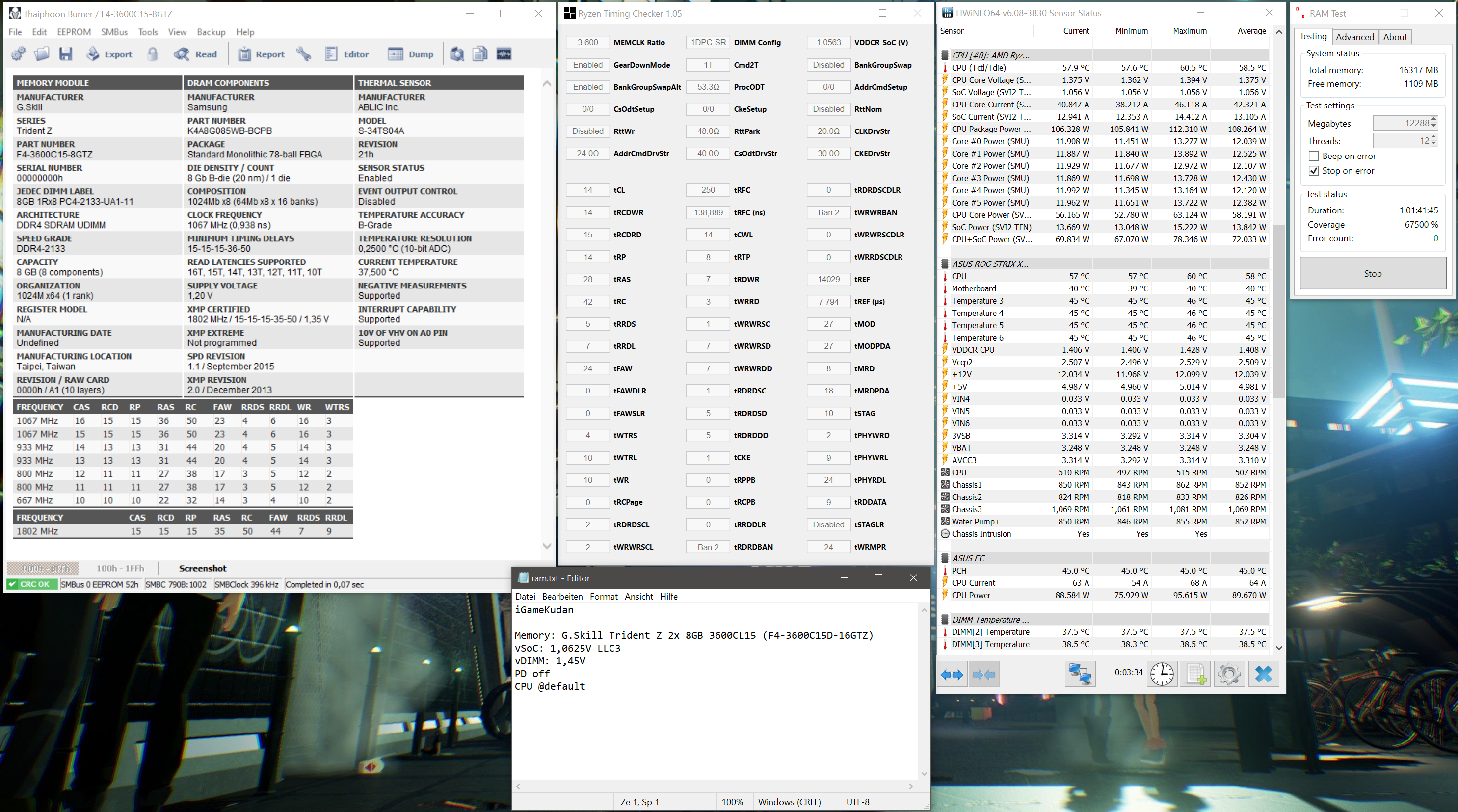Viewport: 1458px width, 812px height.
Task: Open HWiNFO settings gear icon
Action: 1229,673
